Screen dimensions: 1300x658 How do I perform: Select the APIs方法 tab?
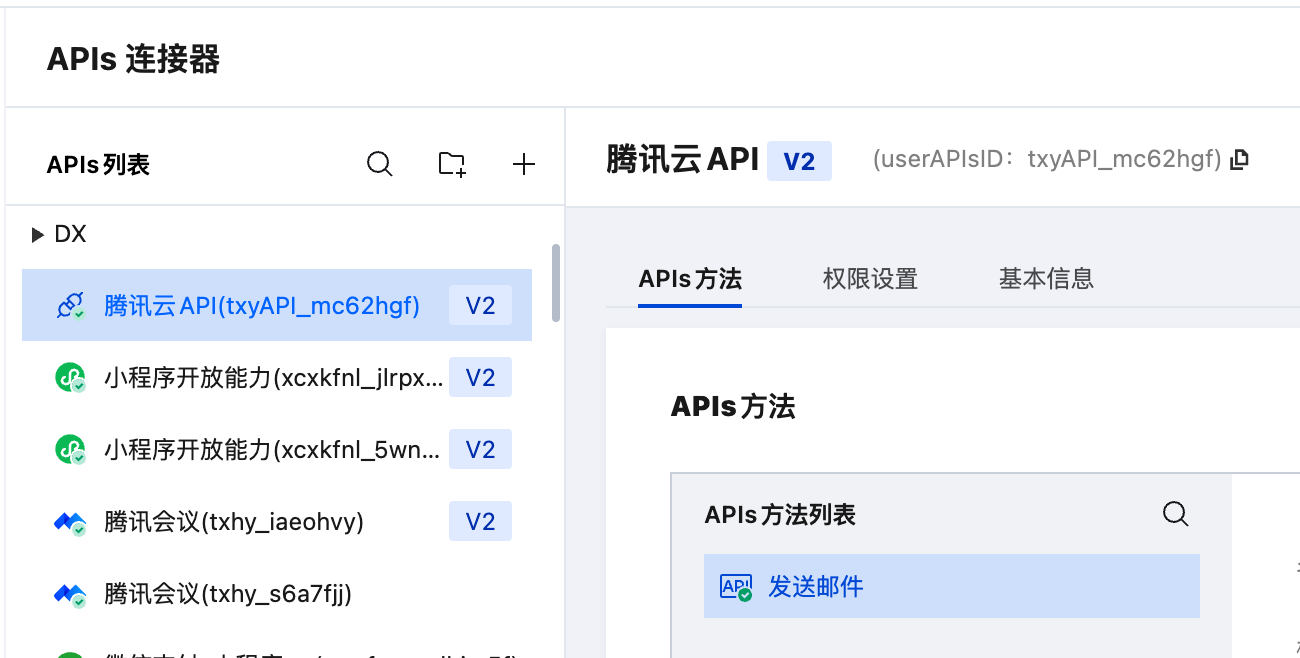coord(690,278)
